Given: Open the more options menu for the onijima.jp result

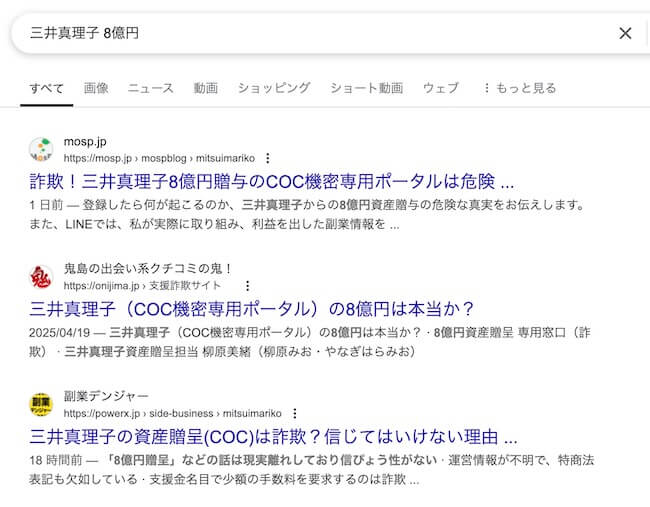Looking at the screenshot, I should 247,286.
